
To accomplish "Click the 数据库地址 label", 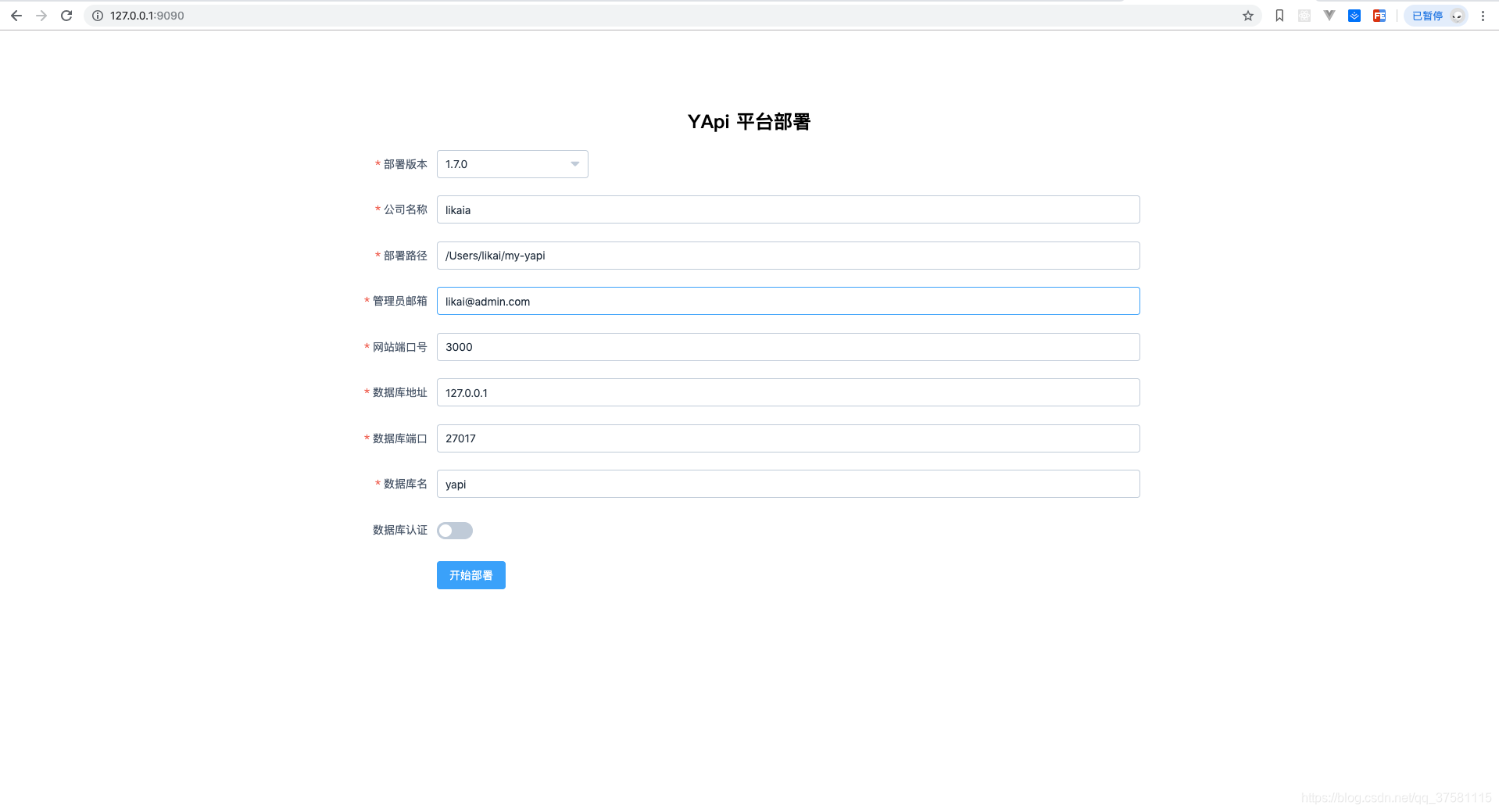I will (400, 392).
